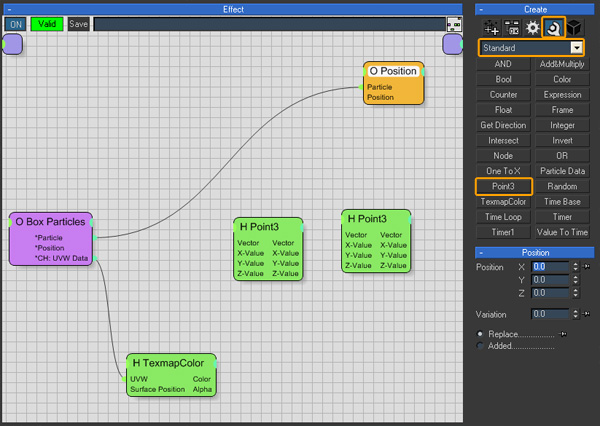600x426 pixels.
Task: Collapse the Position rollout
Action: pos(481,253)
